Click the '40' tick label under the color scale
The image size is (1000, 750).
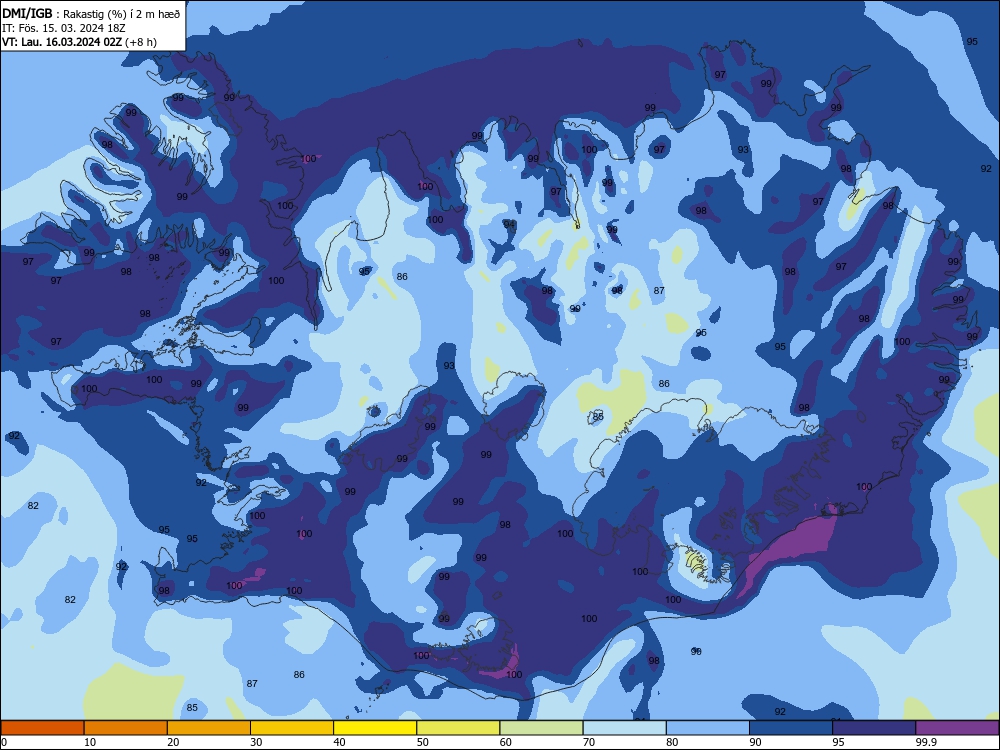[339, 742]
